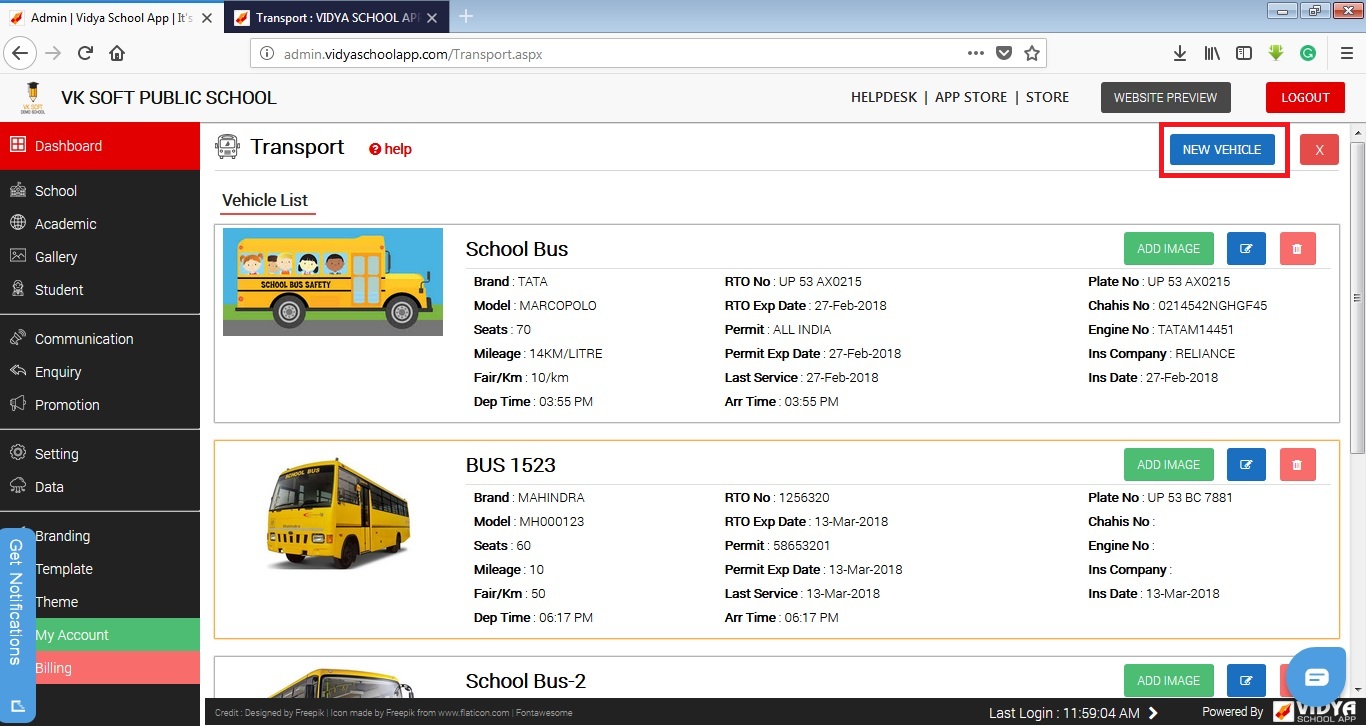Open the School Bus cartoon thumbnail
This screenshot has width=1366, height=726.
coord(333,282)
